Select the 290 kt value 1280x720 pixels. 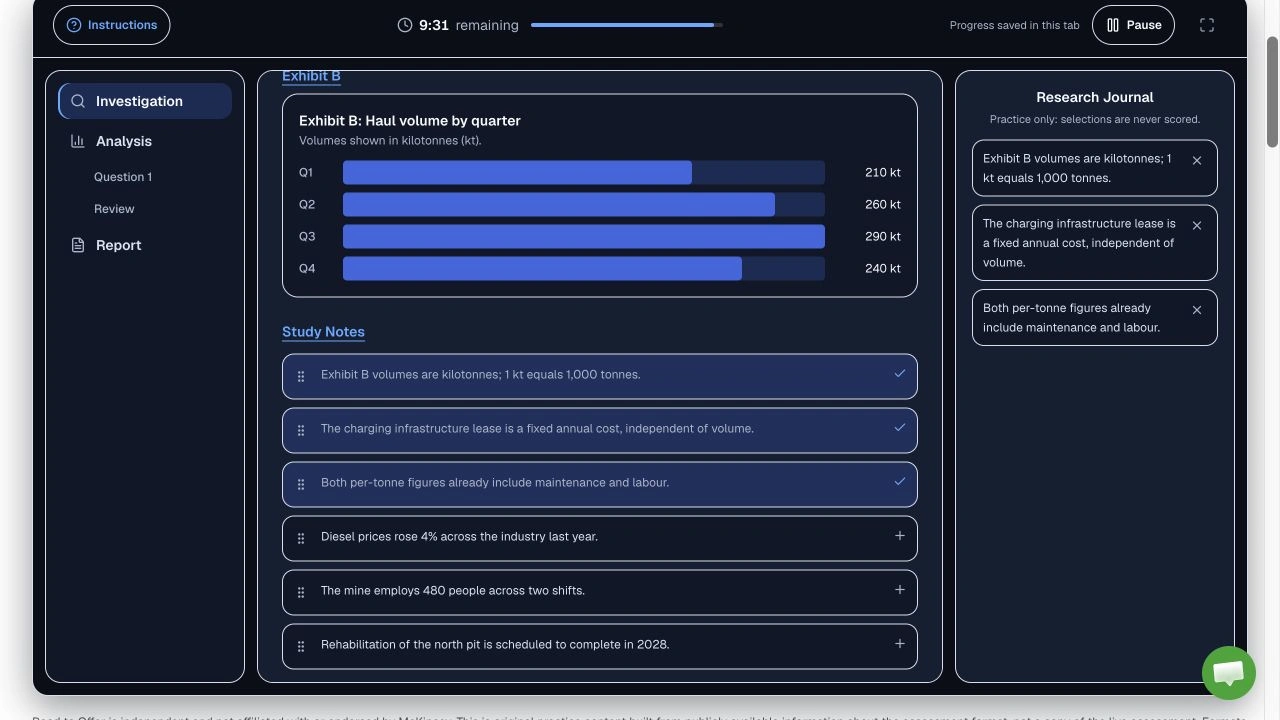pyautogui.click(x=883, y=237)
